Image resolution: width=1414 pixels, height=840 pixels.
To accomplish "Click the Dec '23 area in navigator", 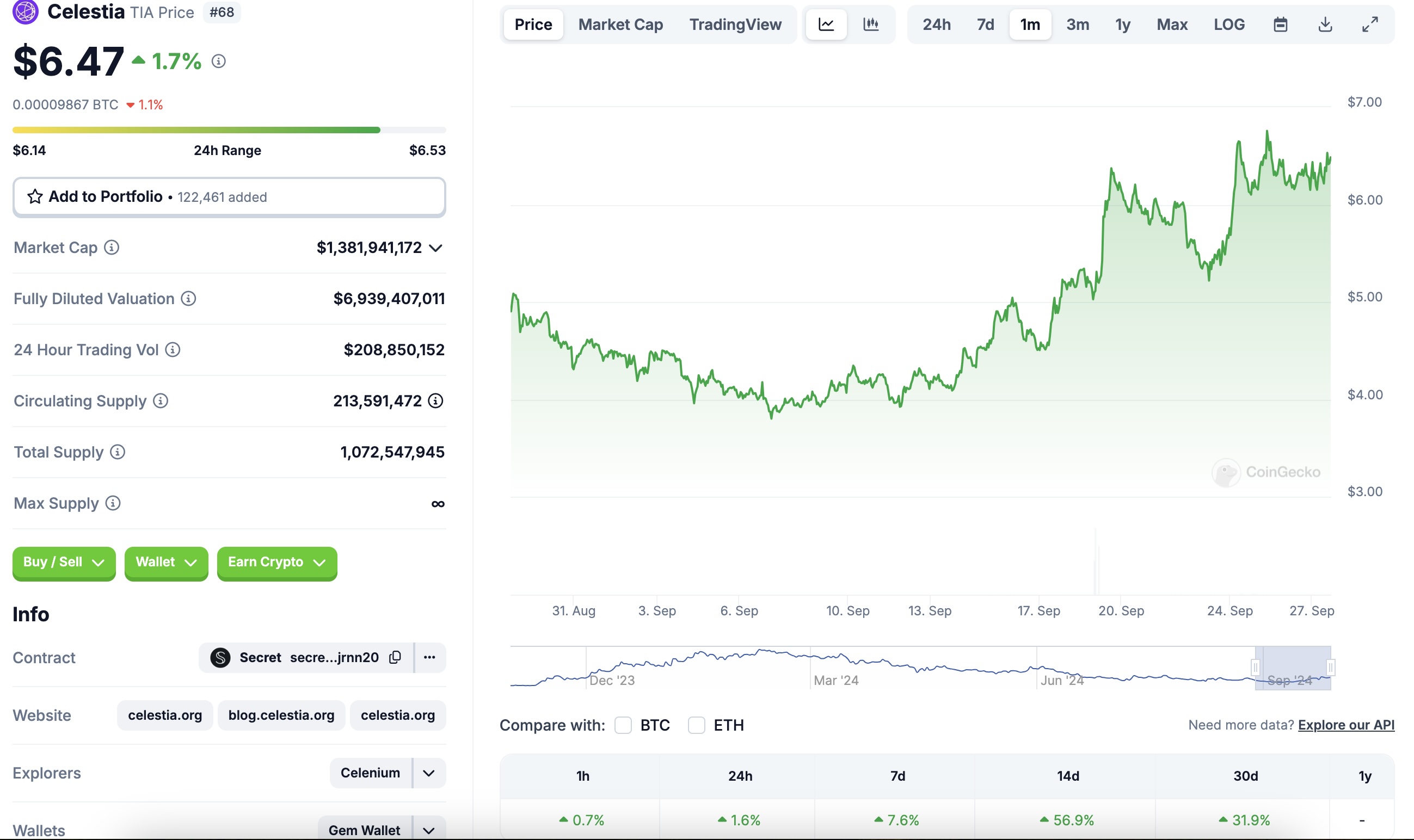I will (612, 680).
